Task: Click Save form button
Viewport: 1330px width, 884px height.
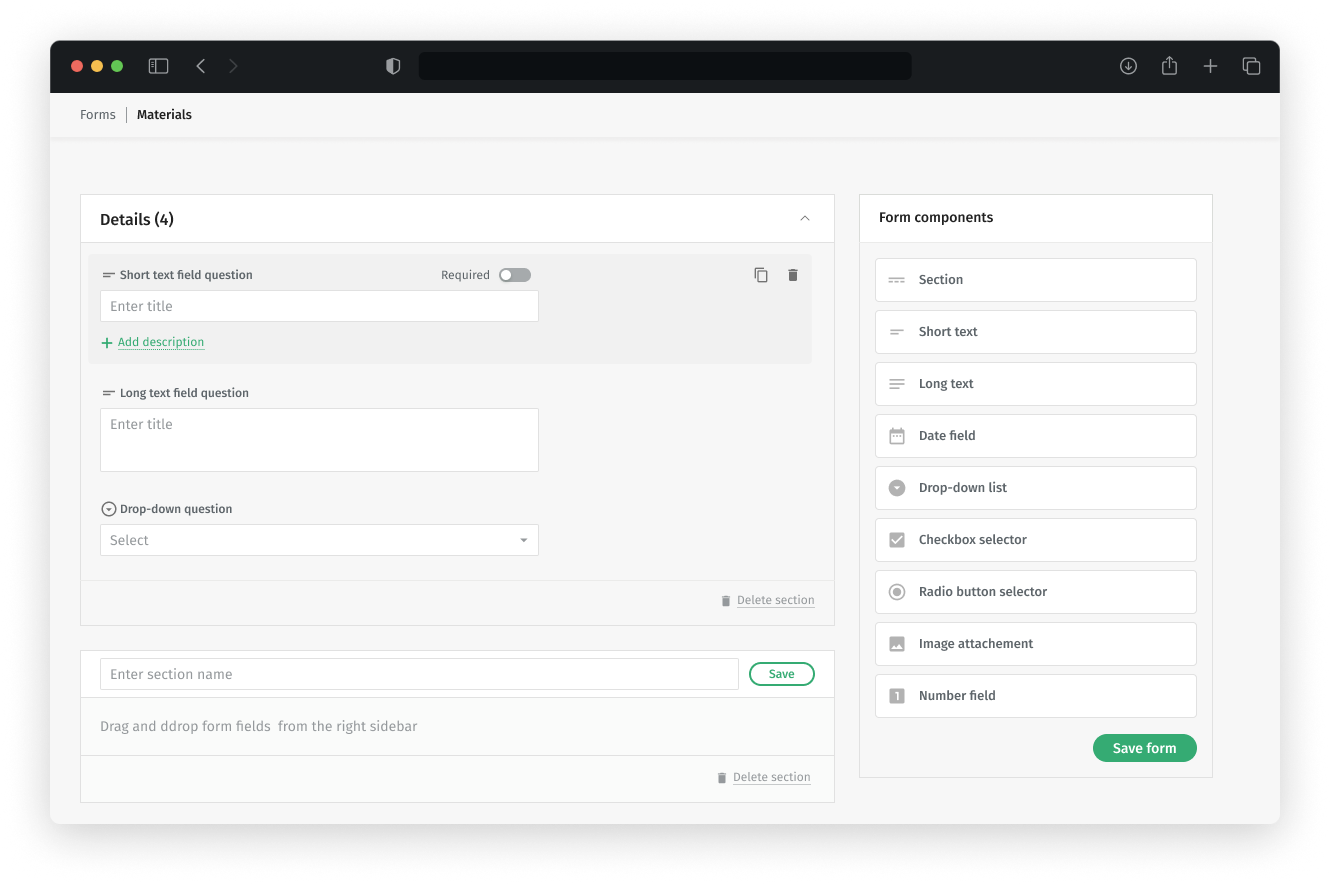Action: (1145, 748)
